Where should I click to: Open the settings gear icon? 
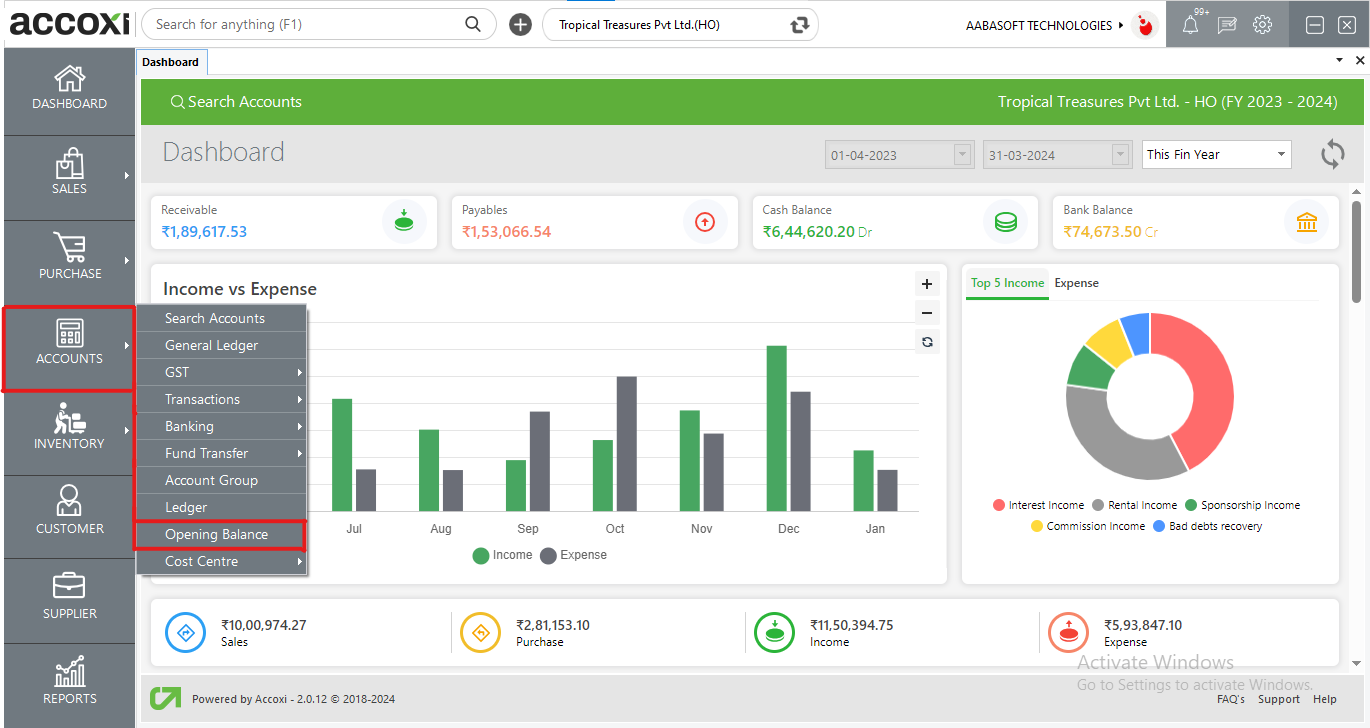click(1263, 25)
